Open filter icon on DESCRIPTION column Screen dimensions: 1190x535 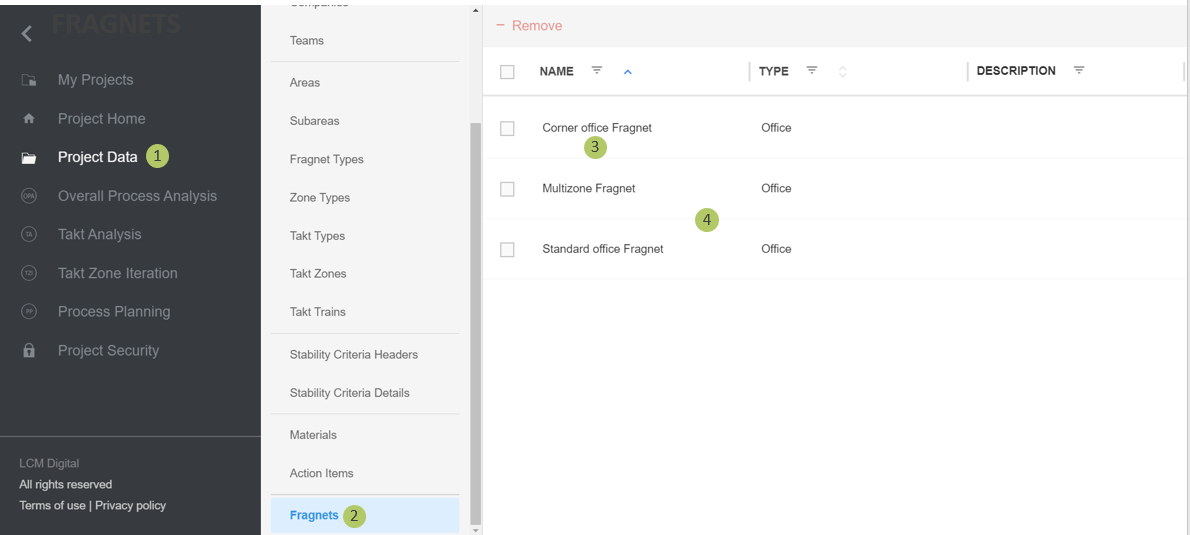pos(1079,71)
